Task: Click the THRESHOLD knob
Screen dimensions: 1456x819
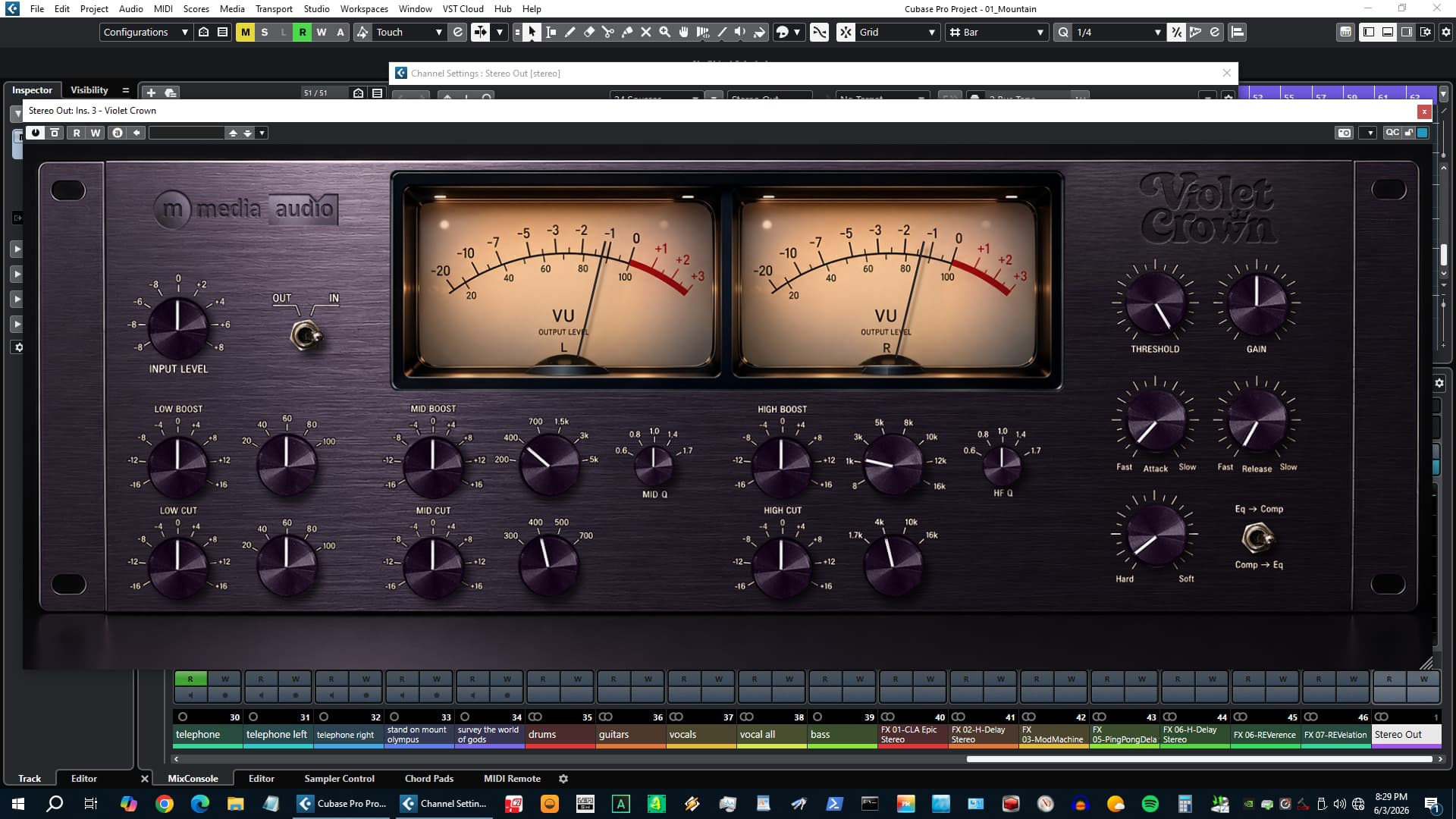Action: (1154, 303)
